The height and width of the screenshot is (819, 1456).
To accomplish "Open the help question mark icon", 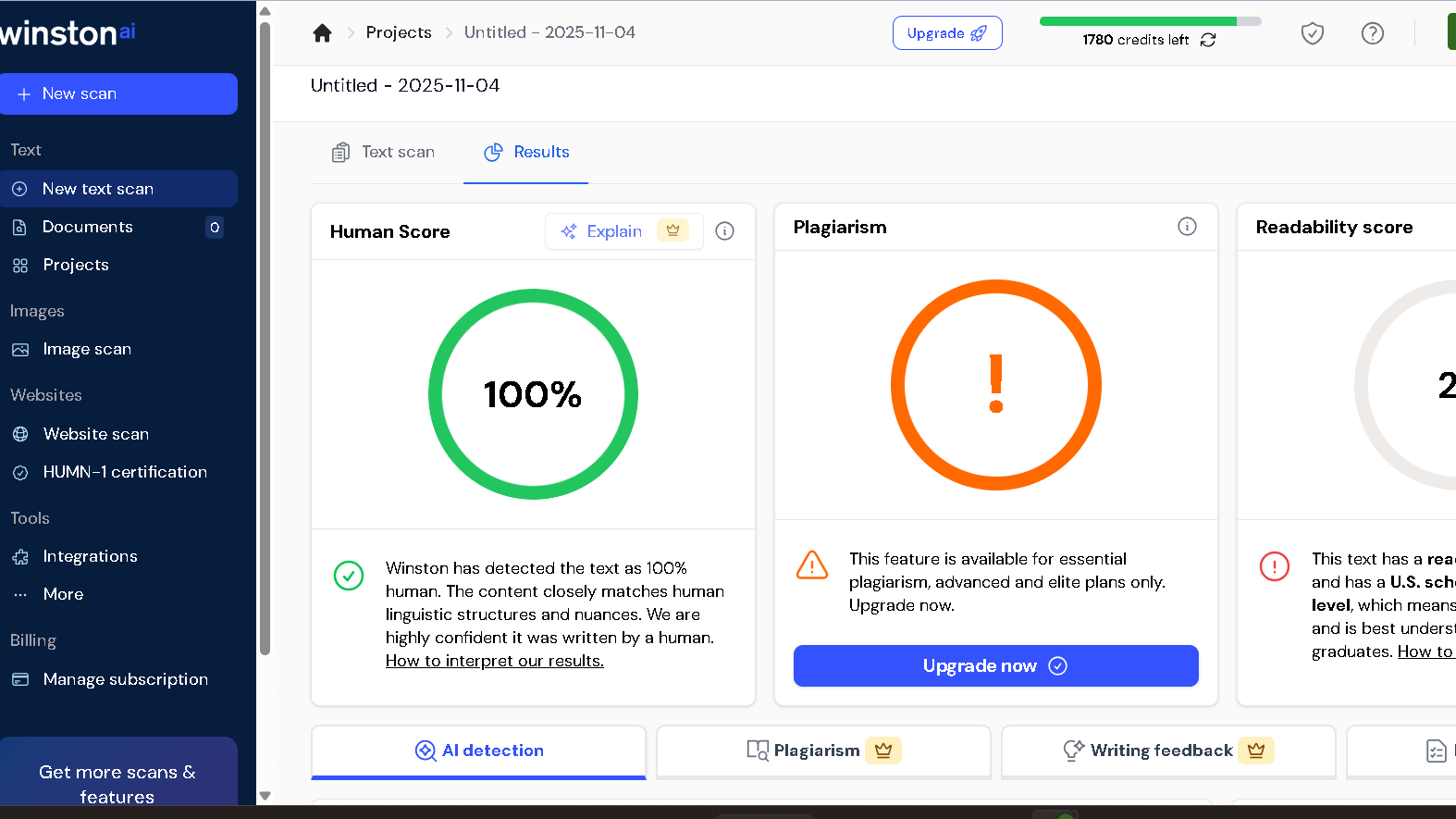I will (x=1372, y=34).
